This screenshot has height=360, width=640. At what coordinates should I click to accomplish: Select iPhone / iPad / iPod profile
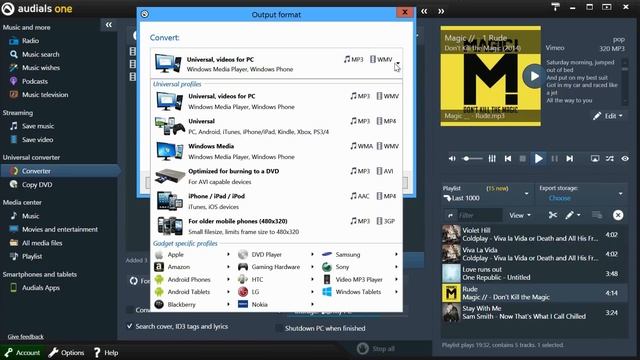277,201
